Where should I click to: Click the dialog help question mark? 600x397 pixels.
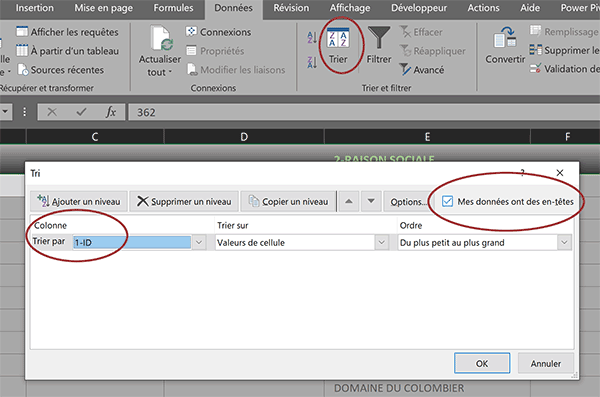click(522, 173)
